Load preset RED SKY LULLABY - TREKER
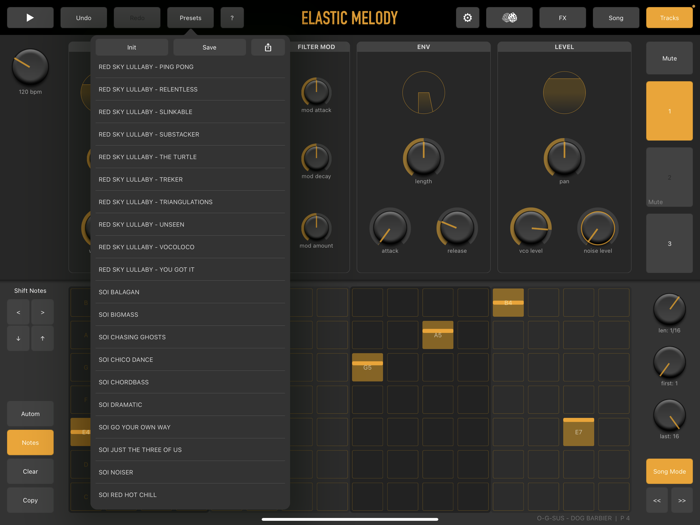 190,179
